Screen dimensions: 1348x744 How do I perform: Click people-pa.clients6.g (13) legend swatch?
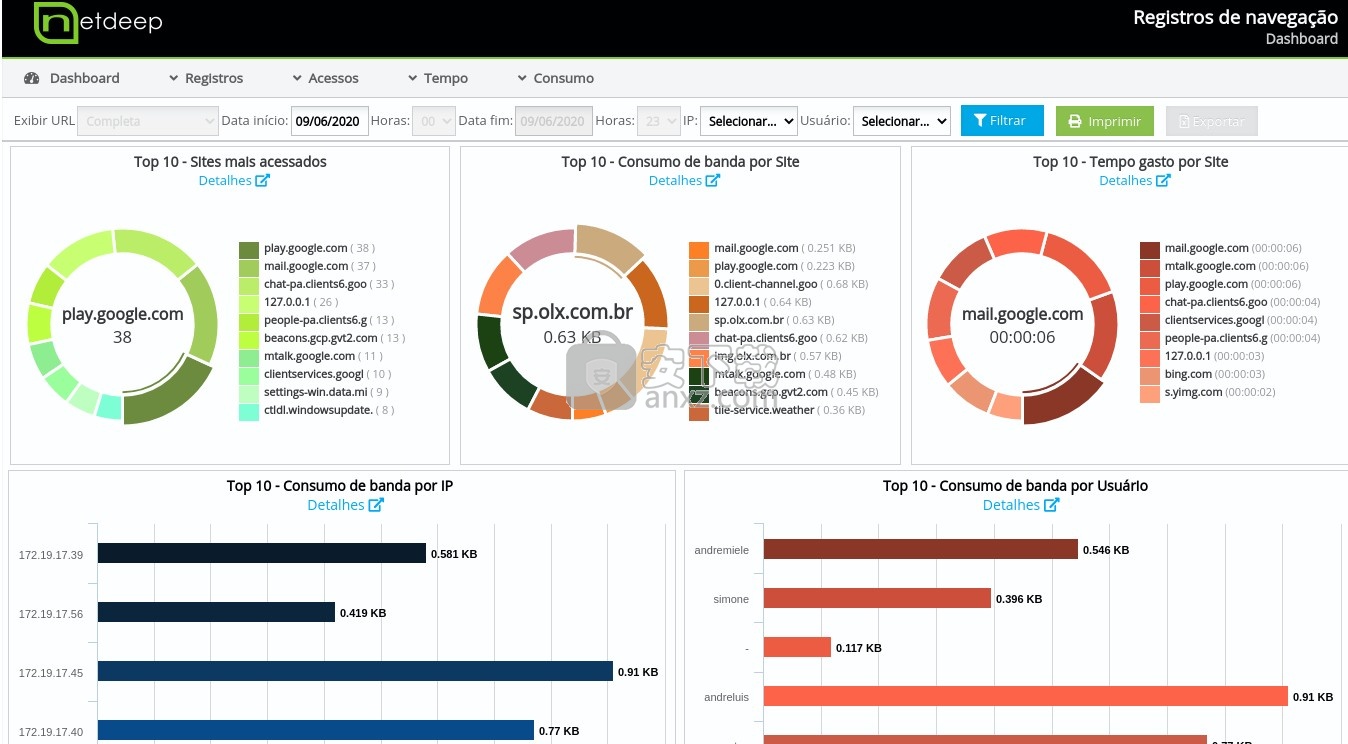(249, 321)
